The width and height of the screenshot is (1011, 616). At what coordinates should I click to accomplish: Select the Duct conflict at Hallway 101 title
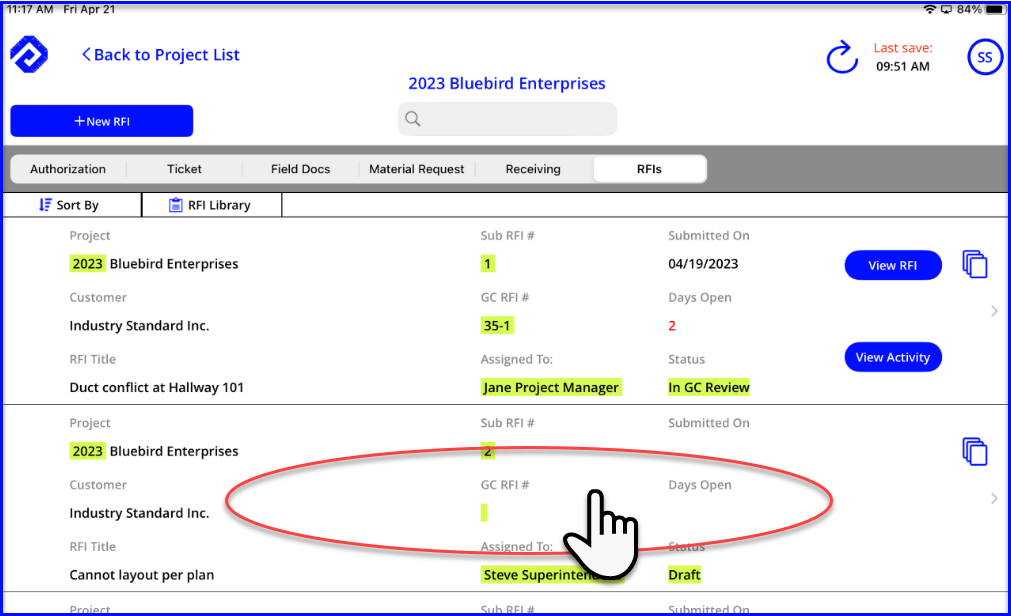click(x=157, y=388)
